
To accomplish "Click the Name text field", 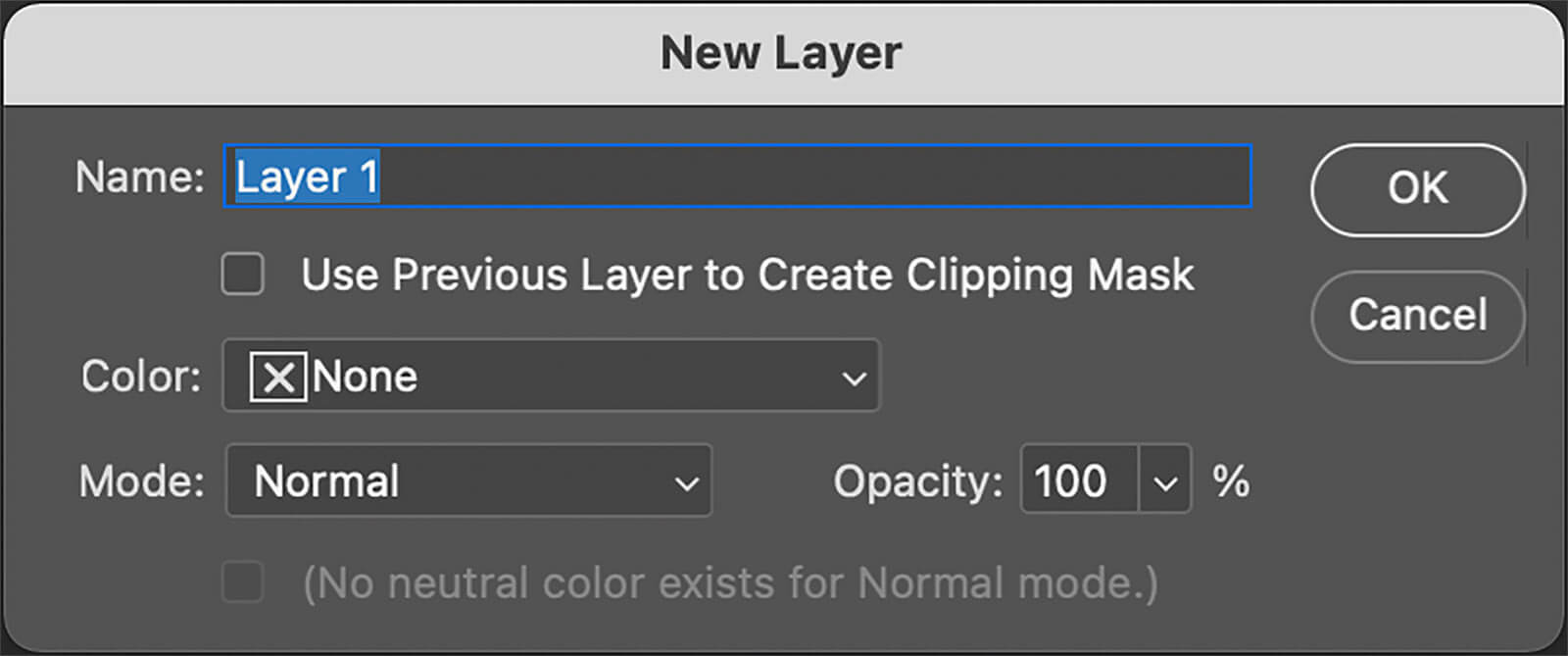I will tap(813, 177).
